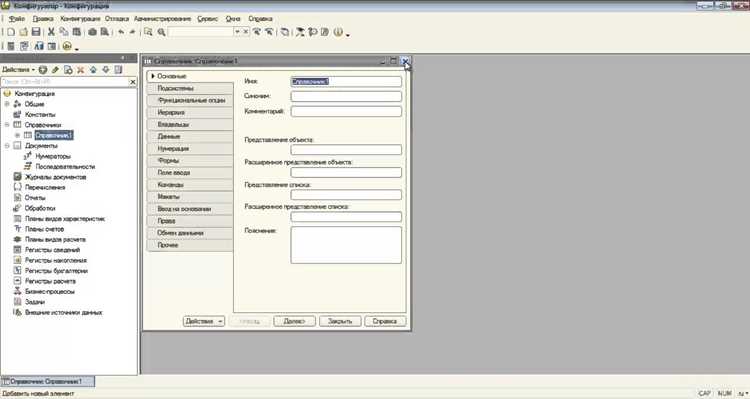Click the New document toolbar icon
The height and width of the screenshot is (399, 750).
click(11, 32)
